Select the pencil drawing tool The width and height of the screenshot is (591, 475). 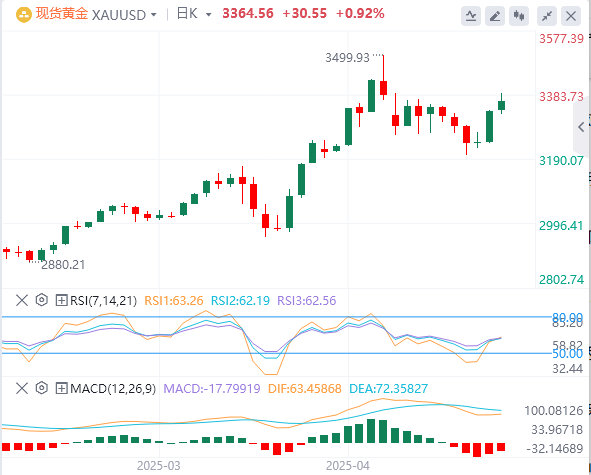coord(495,16)
